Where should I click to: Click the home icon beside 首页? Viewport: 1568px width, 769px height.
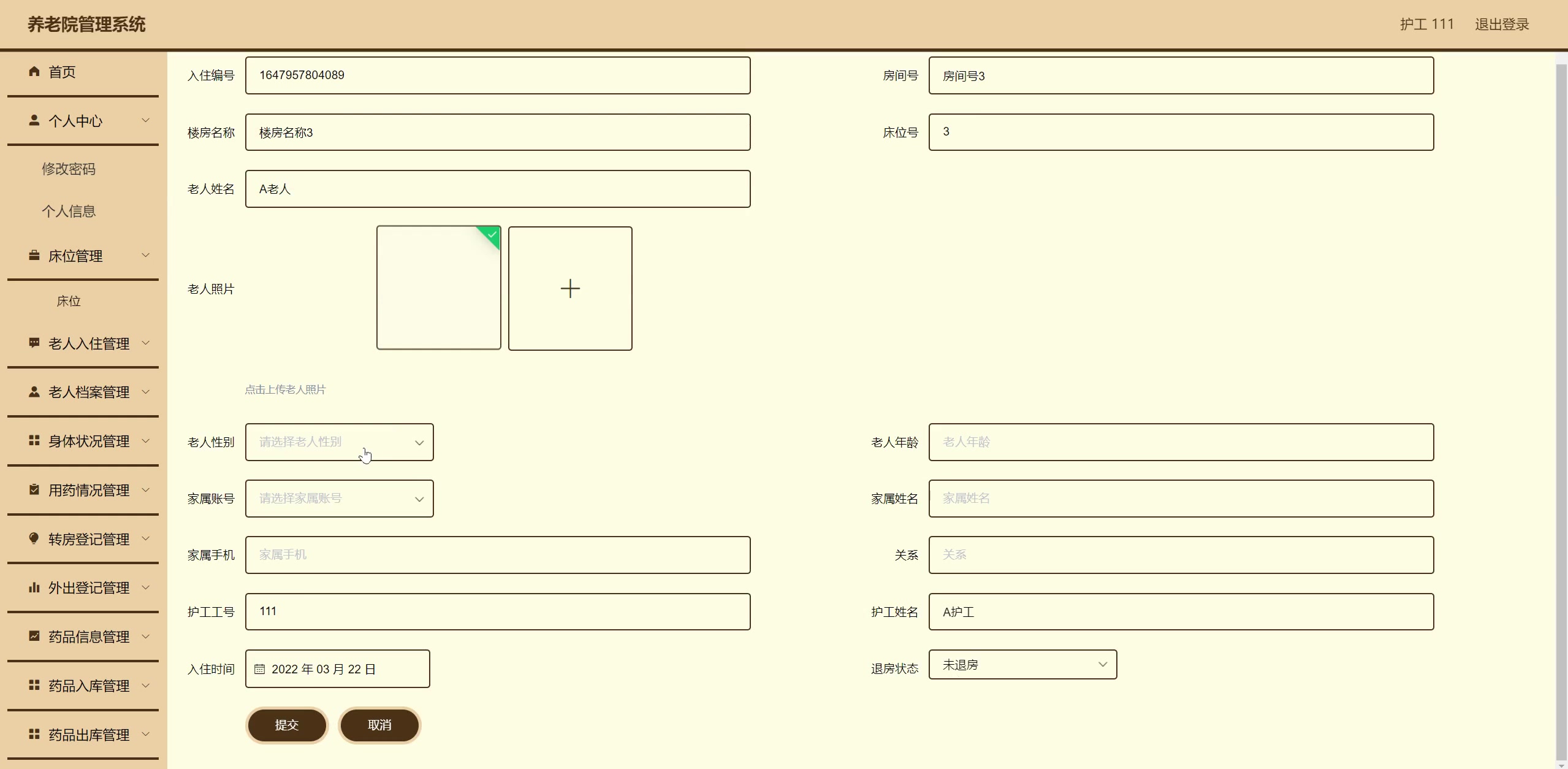pyautogui.click(x=34, y=72)
